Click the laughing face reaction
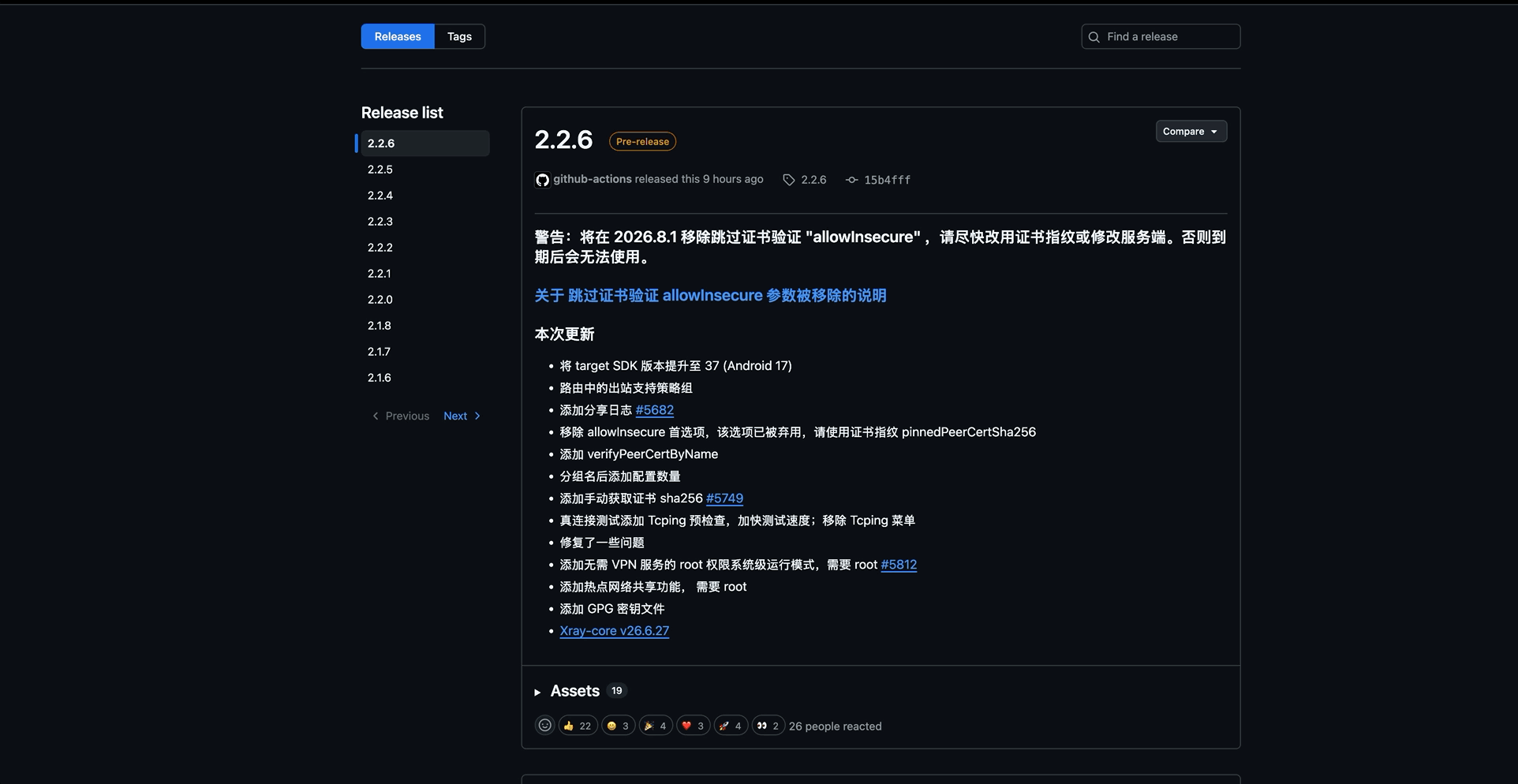Viewport: 1518px width, 784px height. tap(618, 726)
